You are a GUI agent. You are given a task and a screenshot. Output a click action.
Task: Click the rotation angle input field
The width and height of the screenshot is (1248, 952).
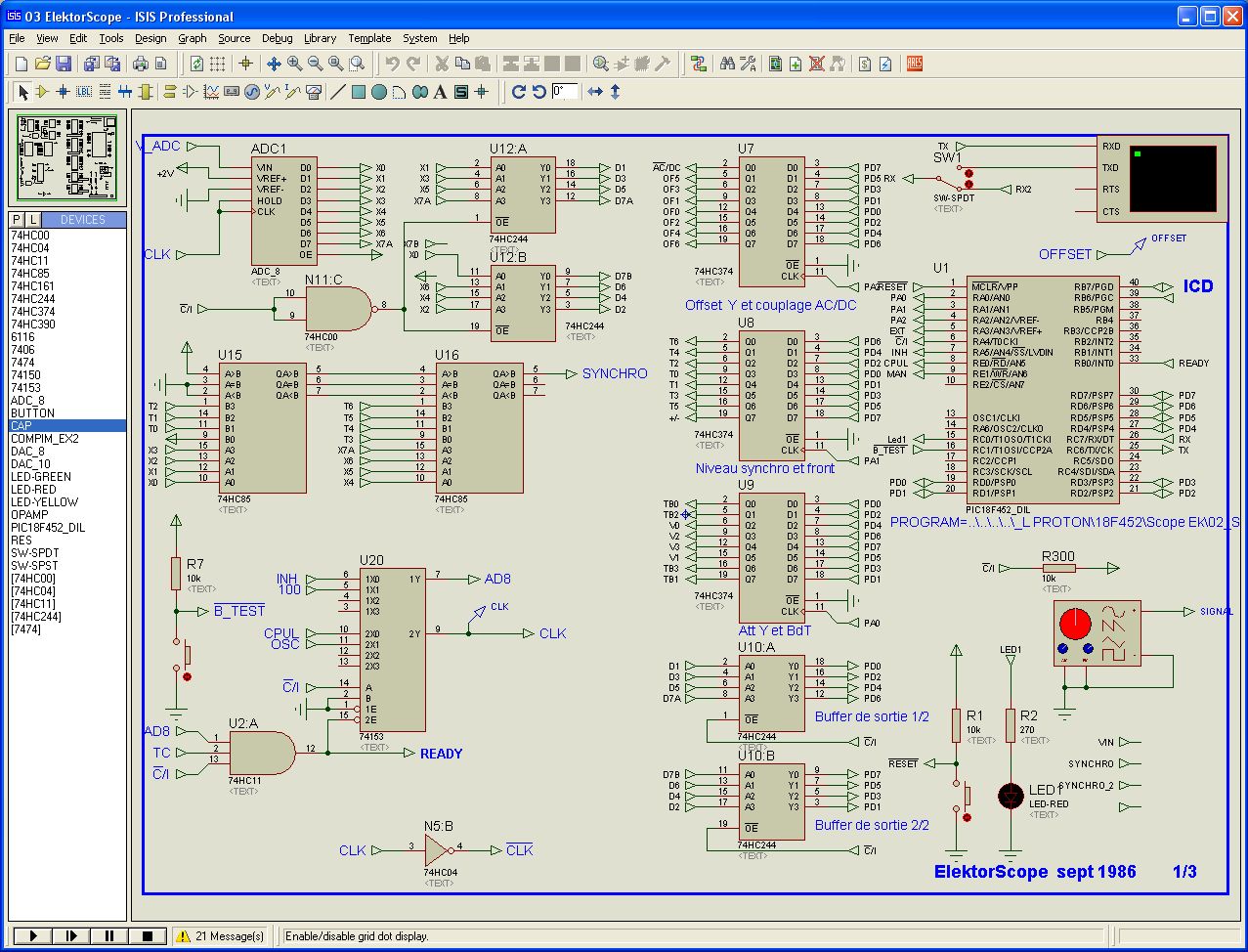(566, 92)
